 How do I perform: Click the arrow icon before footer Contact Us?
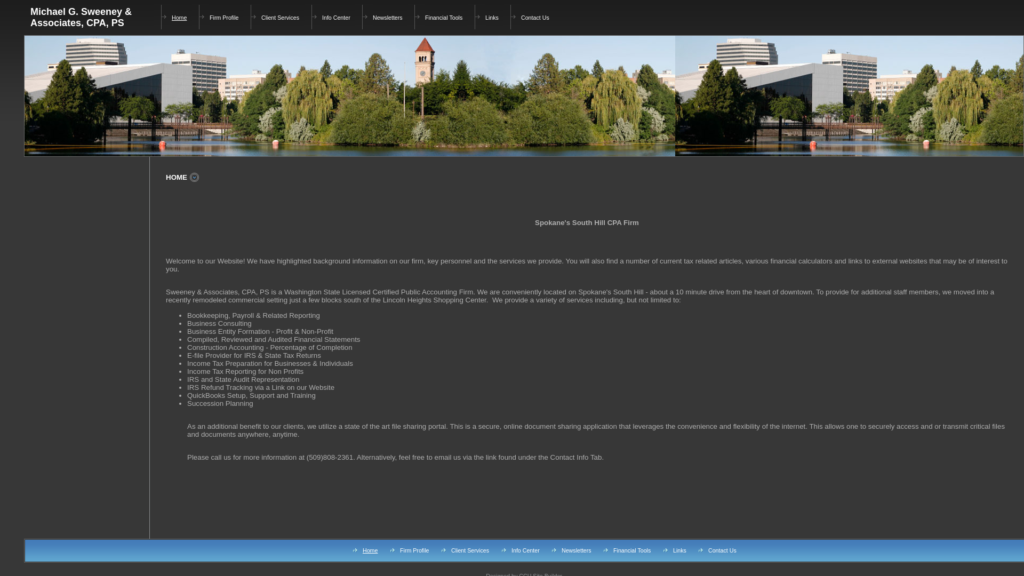coord(700,550)
